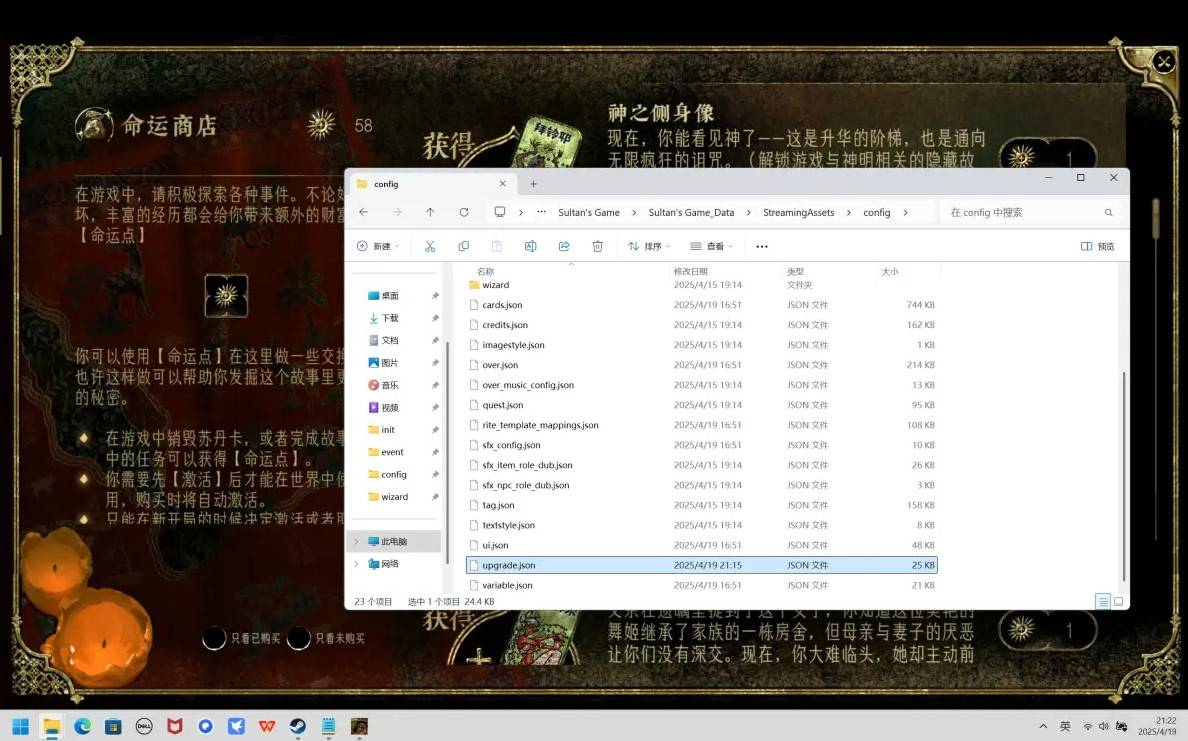Click the Share icon in the toolbar
Image resolution: width=1188 pixels, height=741 pixels.
(x=564, y=245)
